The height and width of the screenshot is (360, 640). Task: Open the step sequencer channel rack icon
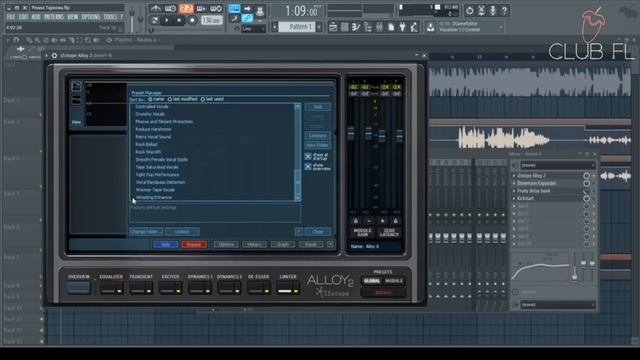(344, 27)
